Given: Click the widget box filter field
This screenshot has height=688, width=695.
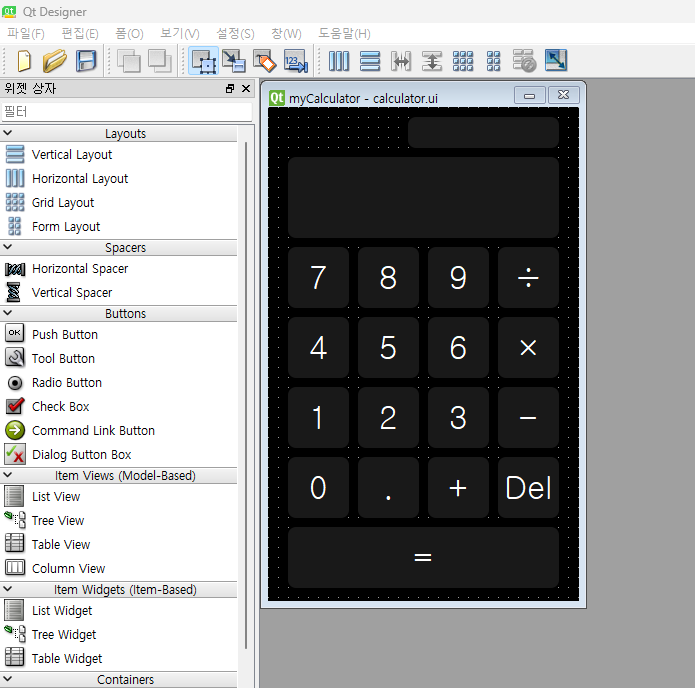Looking at the screenshot, I should (x=127, y=111).
